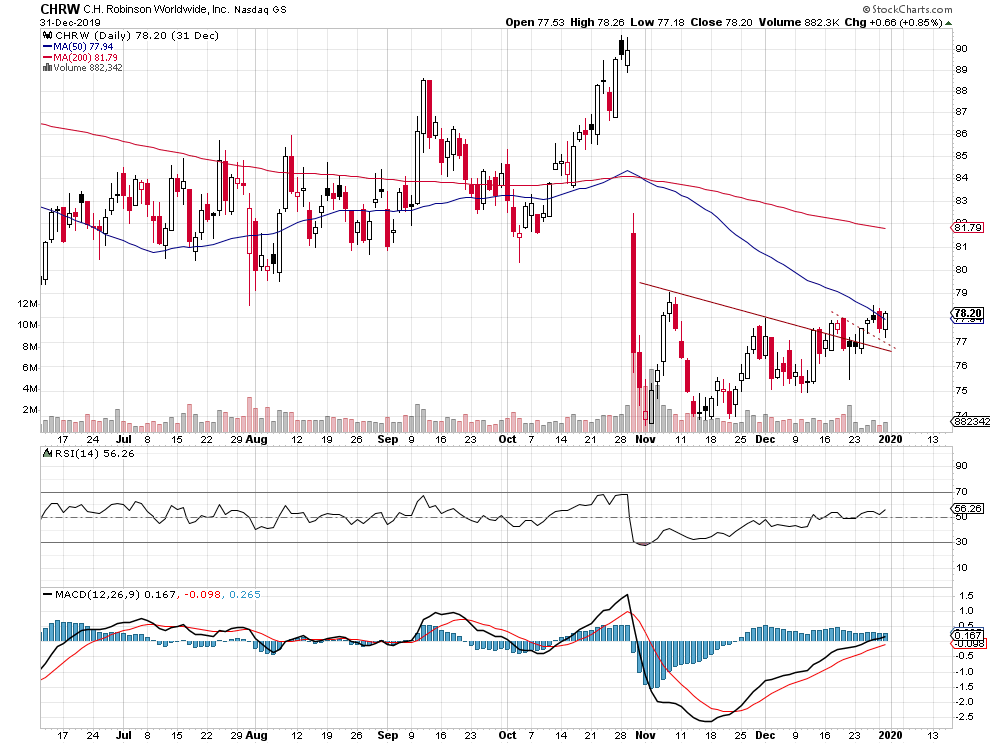Click the High 78.26 value
Viewport: 990px width, 744px height.
pos(597,22)
